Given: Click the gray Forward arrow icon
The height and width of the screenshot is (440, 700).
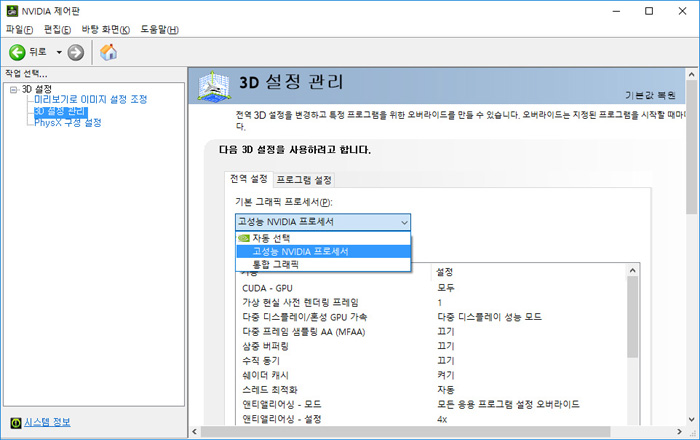Looking at the screenshot, I should point(75,52).
